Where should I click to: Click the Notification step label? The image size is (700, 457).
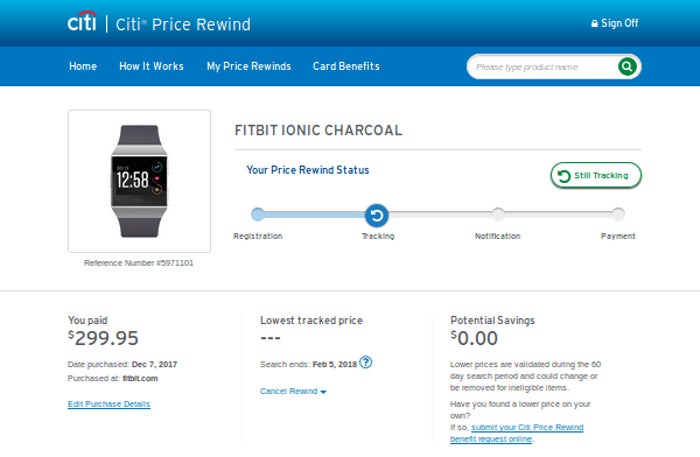point(498,236)
